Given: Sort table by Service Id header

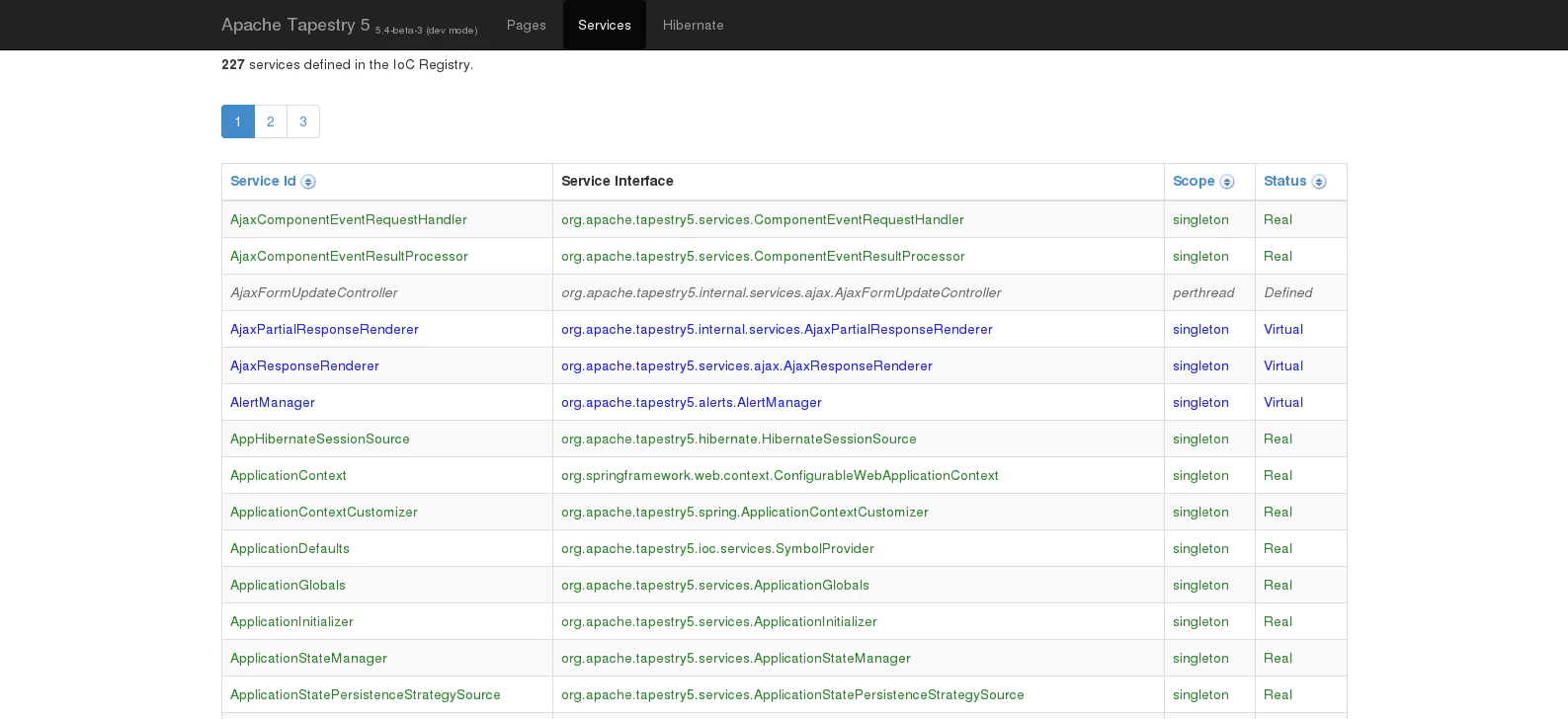Looking at the screenshot, I should click(263, 181).
